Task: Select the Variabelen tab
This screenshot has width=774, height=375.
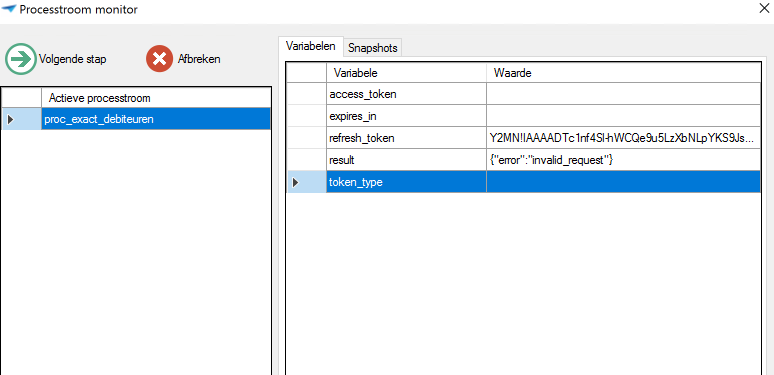Action: [x=311, y=46]
